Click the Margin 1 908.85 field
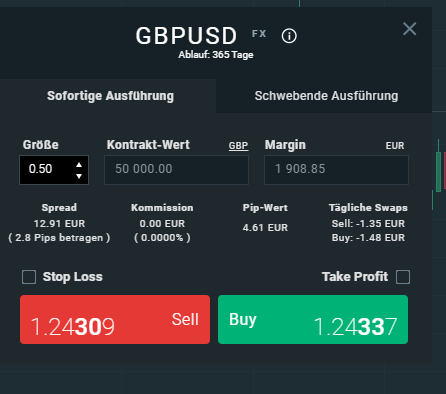 (336, 170)
